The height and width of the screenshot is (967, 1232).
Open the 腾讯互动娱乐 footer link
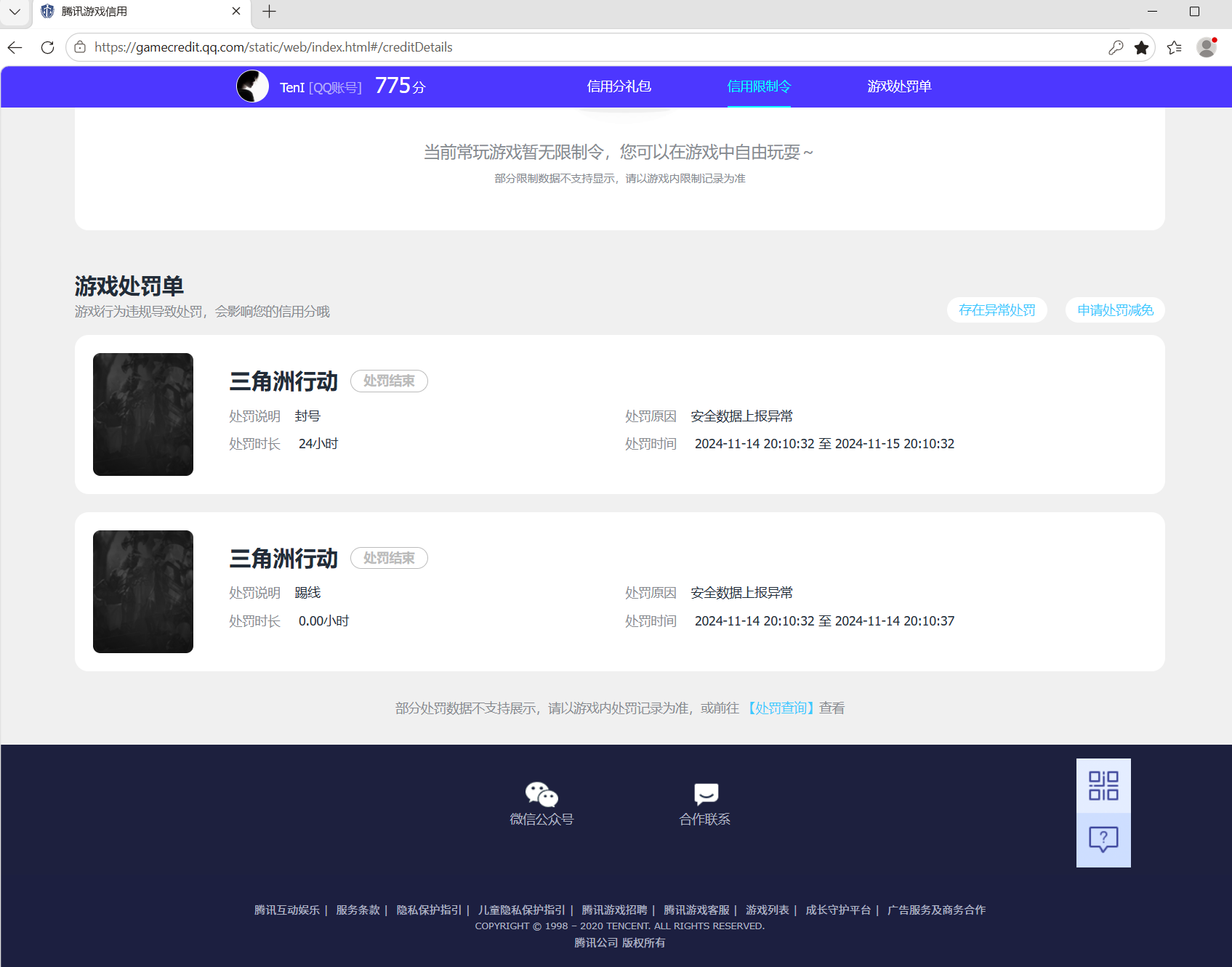[x=287, y=910]
